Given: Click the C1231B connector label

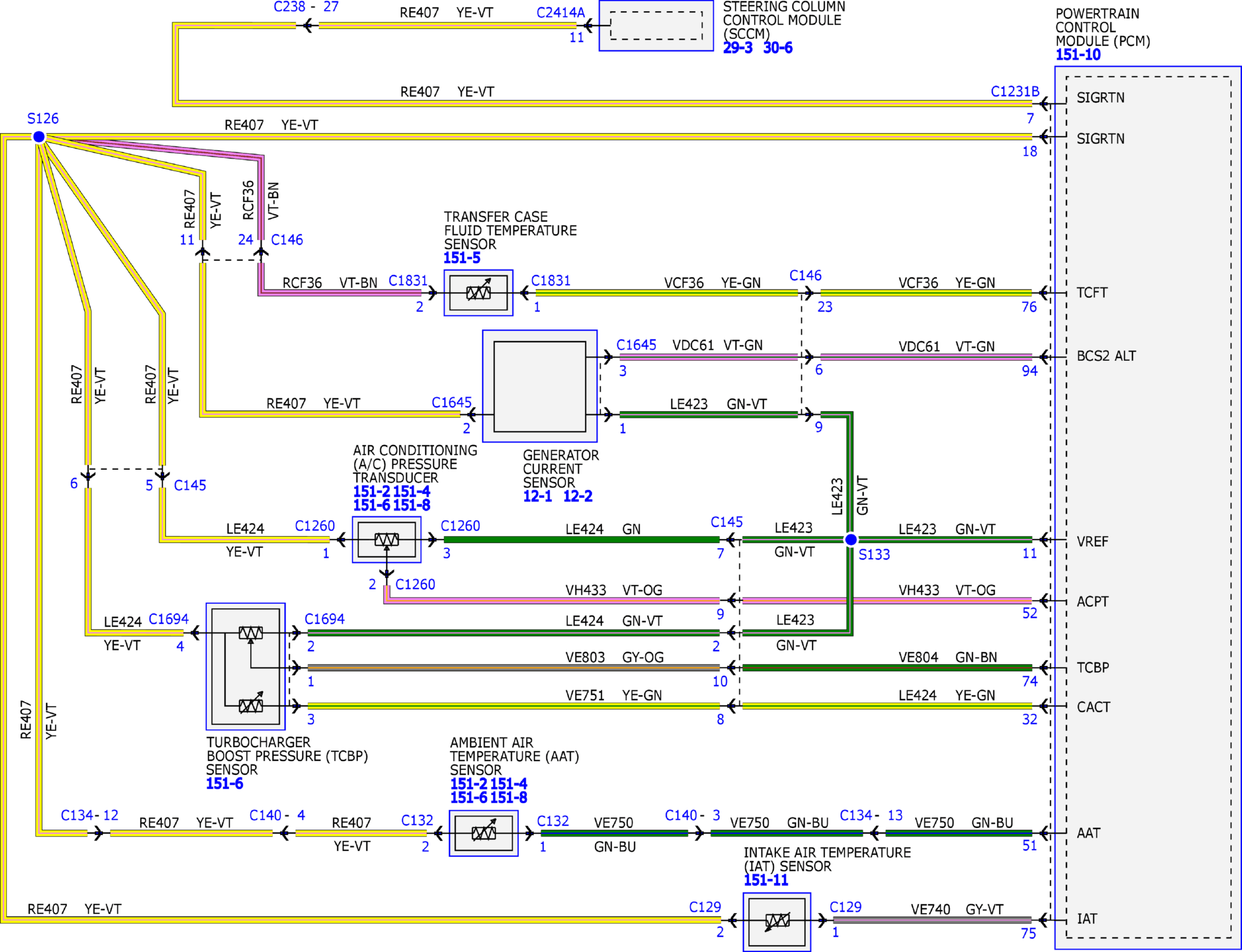Looking at the screenshot, I should (1015, 92).
